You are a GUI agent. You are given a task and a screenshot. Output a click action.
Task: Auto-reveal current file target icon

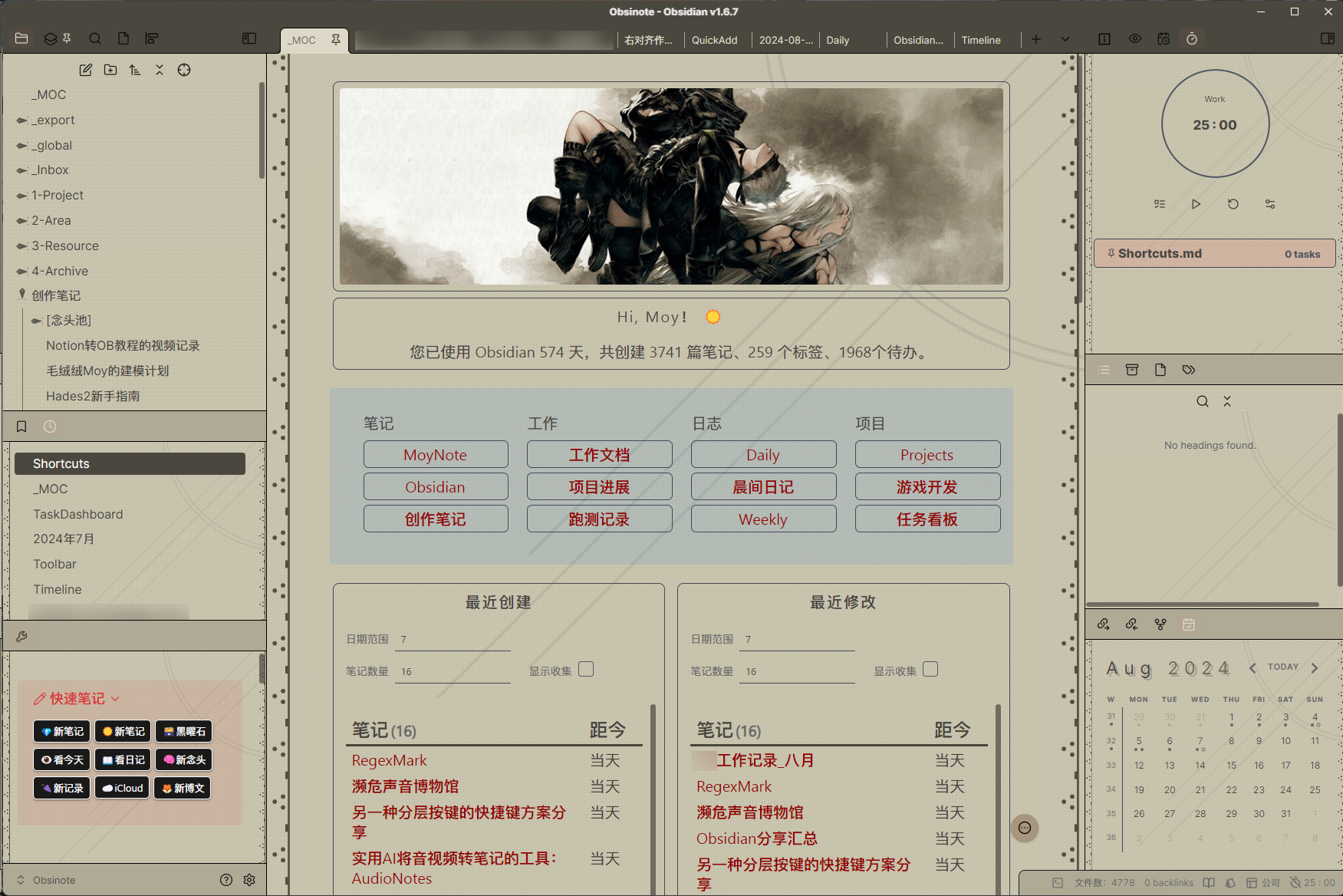pos(184,70)
